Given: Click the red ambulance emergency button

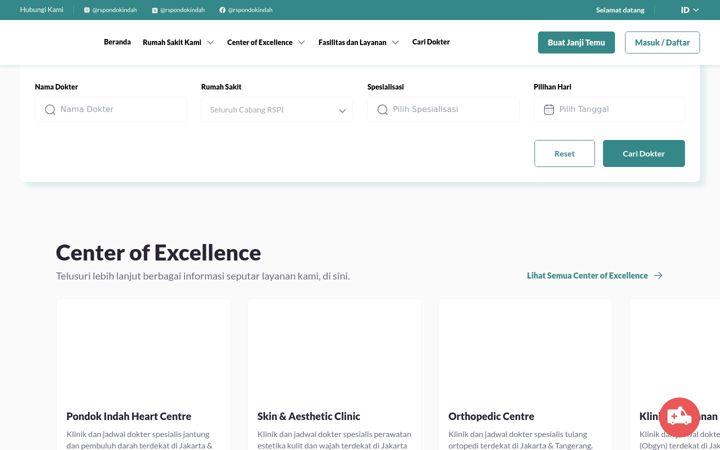Looking at the screenshot, I should 679,417.
